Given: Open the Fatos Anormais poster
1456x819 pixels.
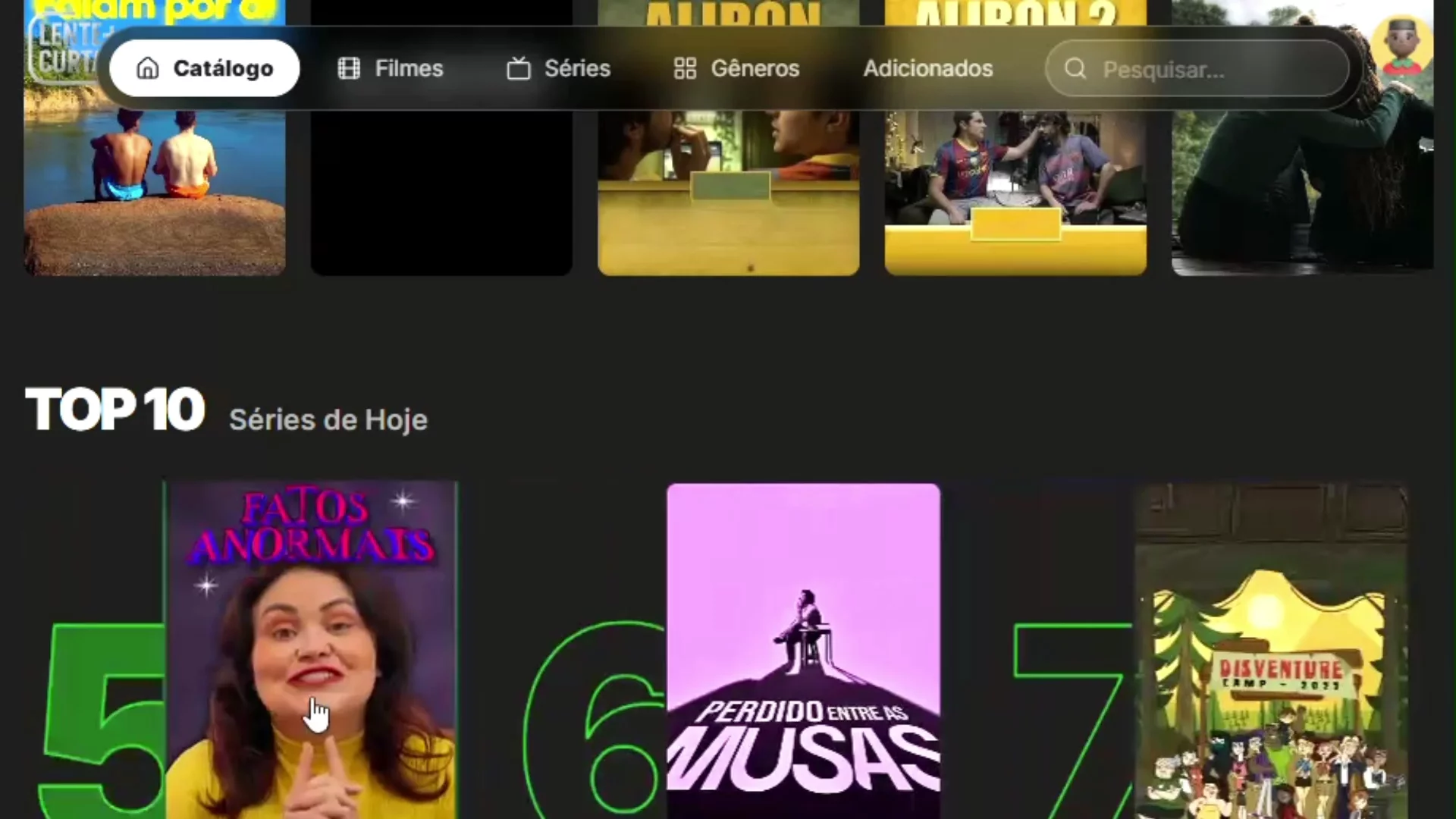Looking at the screenshot, I should tap(312, 650).
